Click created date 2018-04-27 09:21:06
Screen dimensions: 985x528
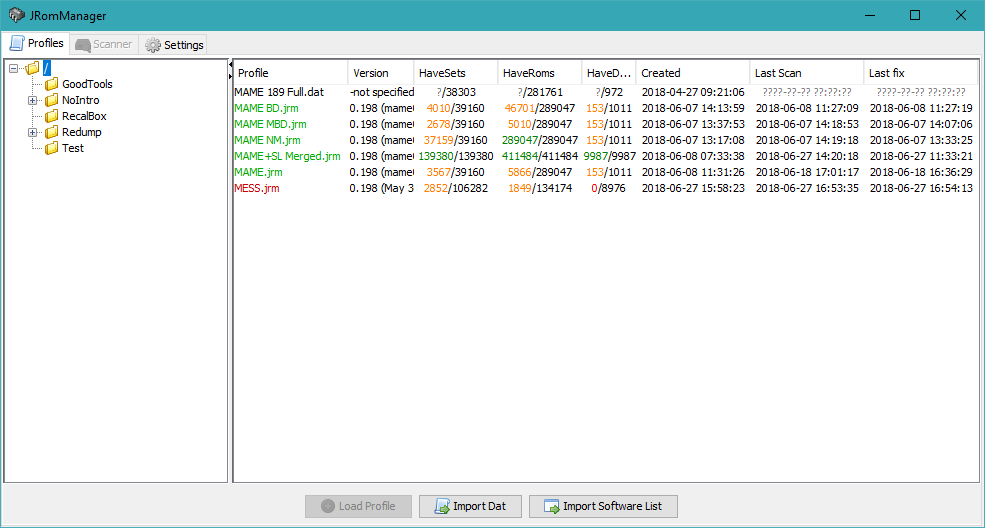[693, 92]
